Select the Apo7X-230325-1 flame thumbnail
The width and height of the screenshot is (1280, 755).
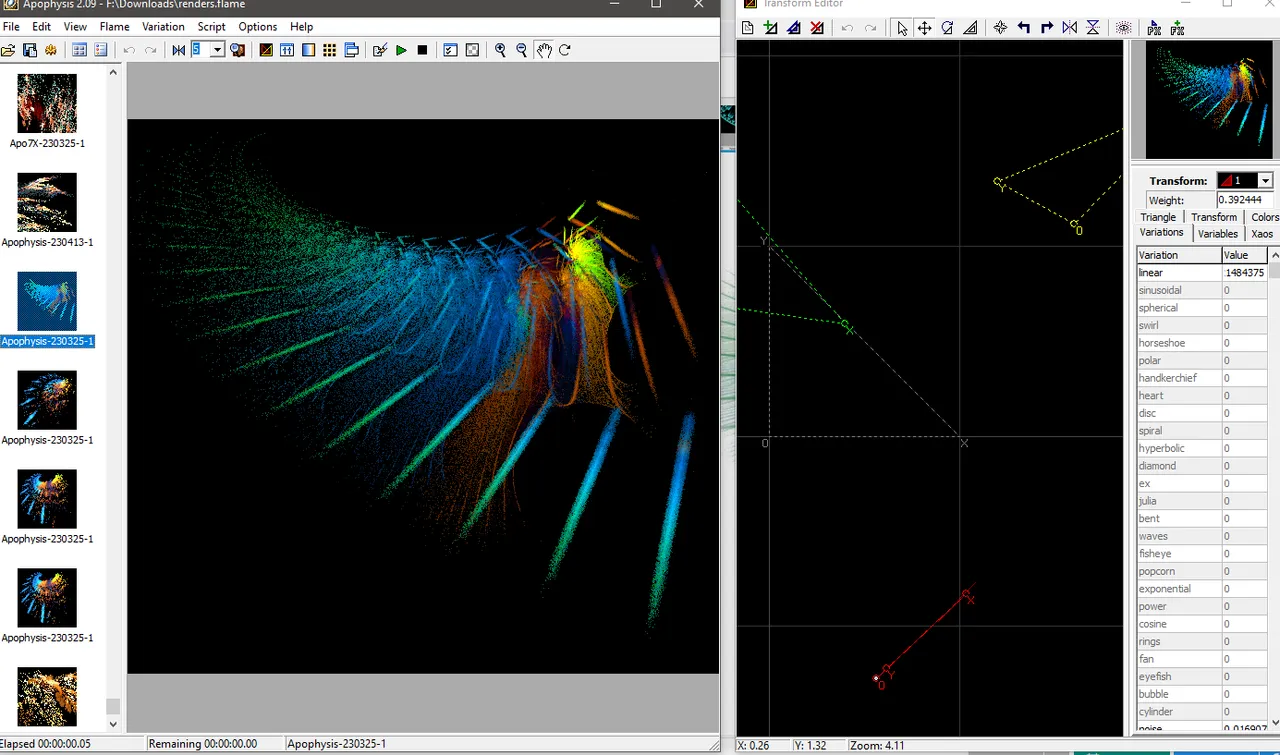click(x=47, y=104)
